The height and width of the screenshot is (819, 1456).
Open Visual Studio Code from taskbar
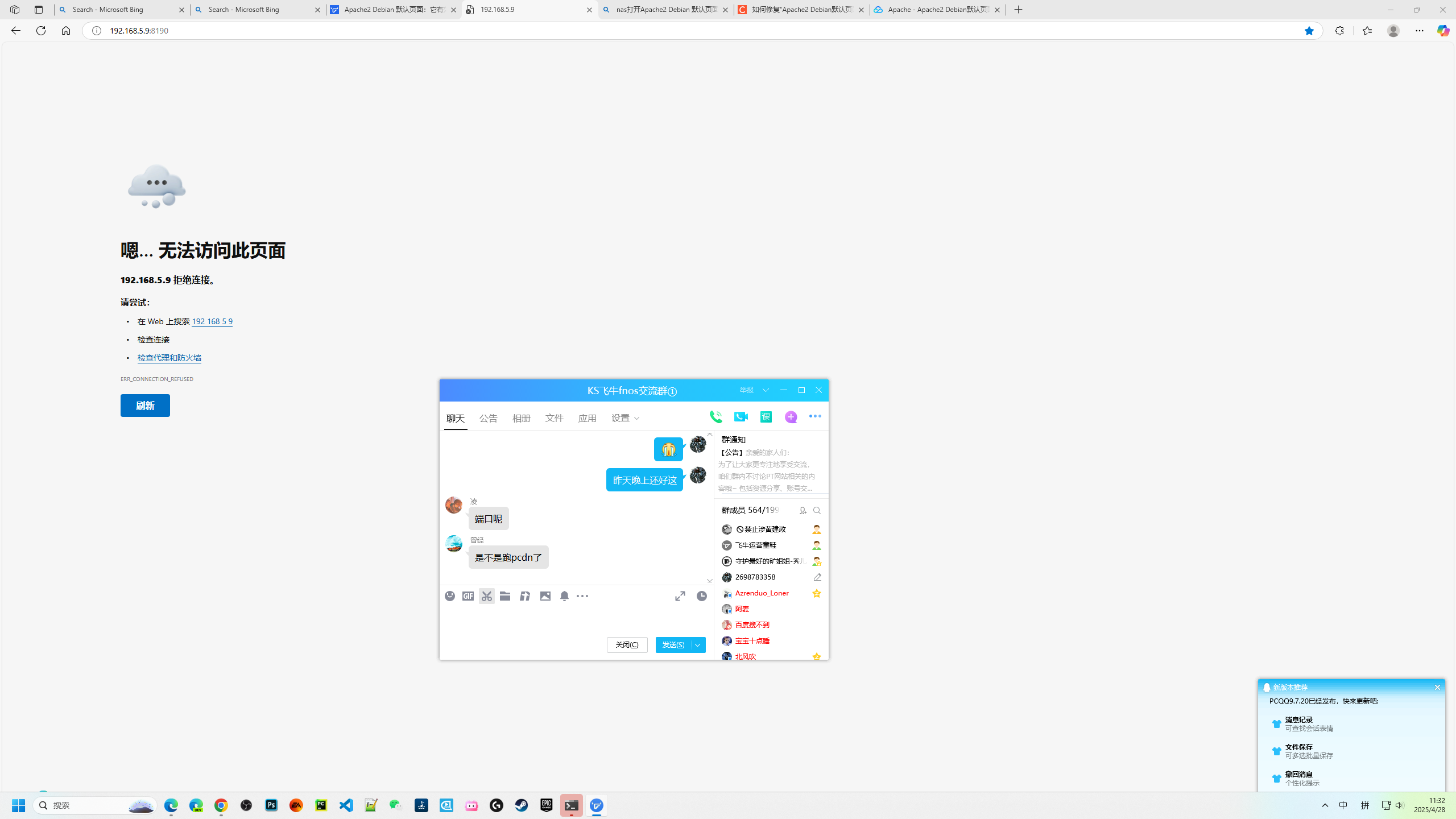(x=346, y=805)
